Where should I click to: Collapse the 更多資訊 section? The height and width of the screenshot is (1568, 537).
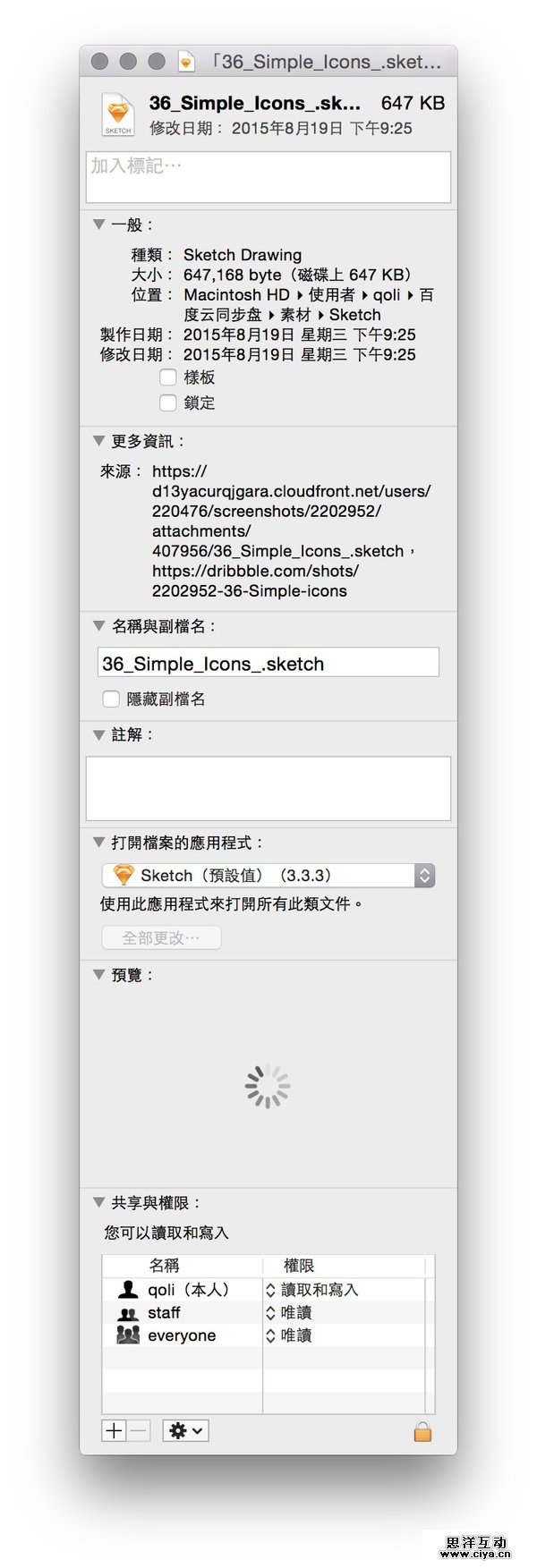(x=98, y=441)
